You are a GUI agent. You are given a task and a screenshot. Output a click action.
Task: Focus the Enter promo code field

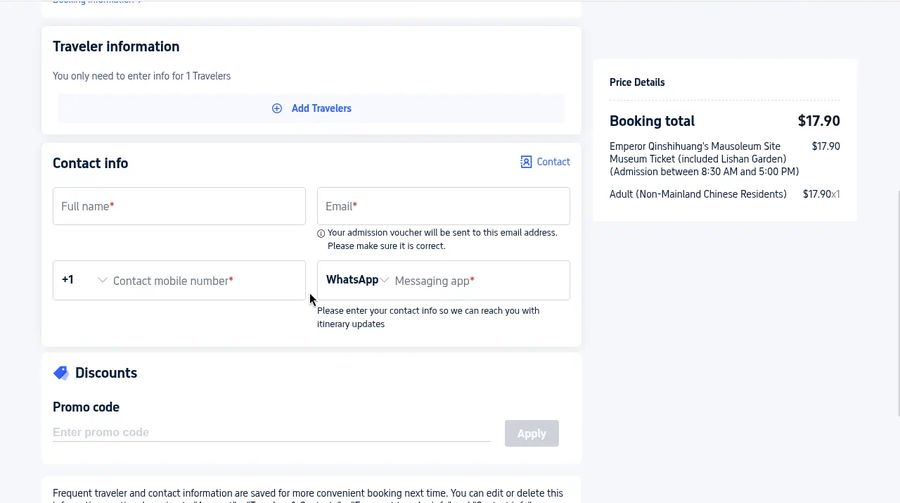click(271, 432)
